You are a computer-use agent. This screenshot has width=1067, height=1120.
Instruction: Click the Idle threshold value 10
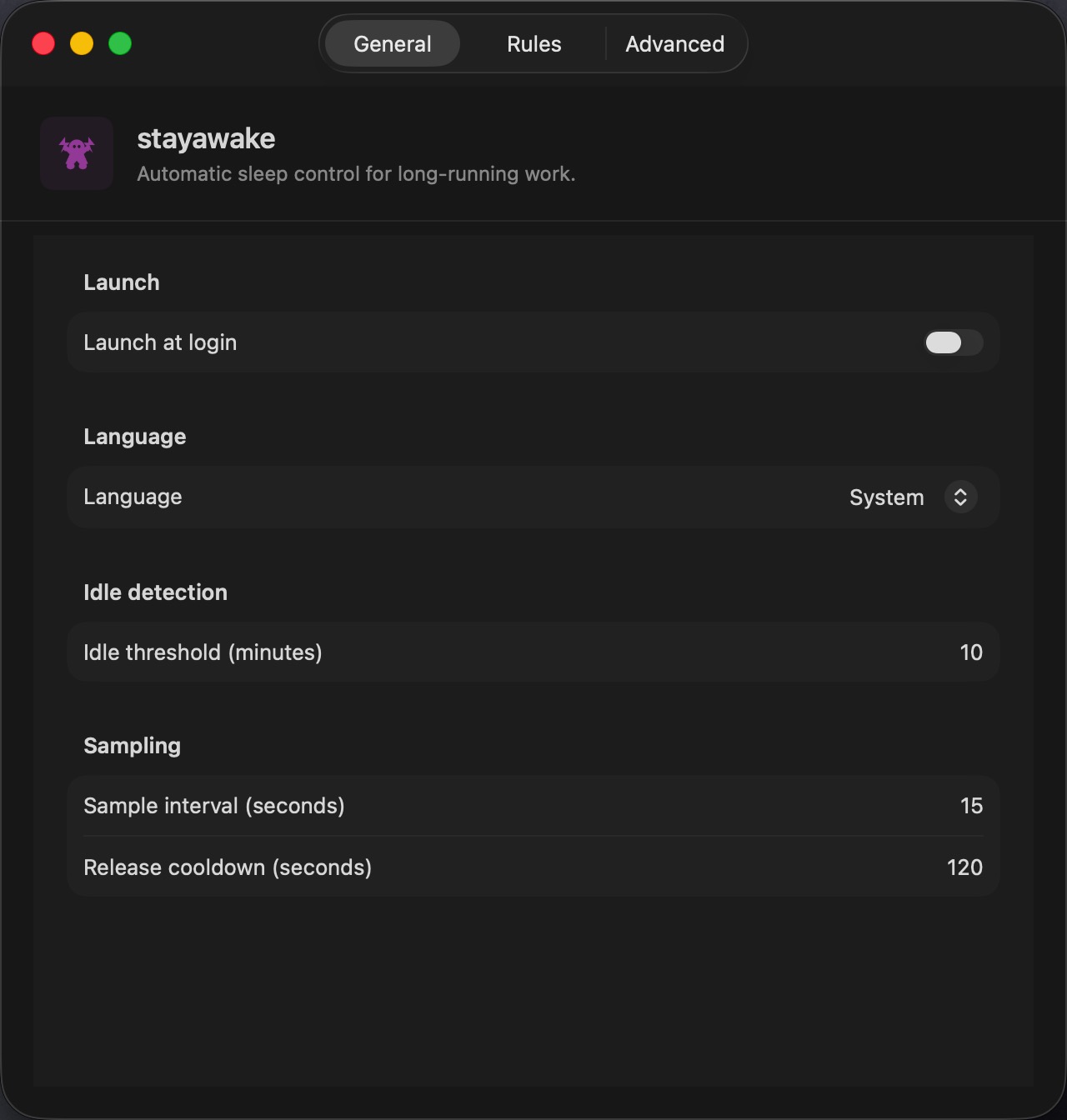970,652
